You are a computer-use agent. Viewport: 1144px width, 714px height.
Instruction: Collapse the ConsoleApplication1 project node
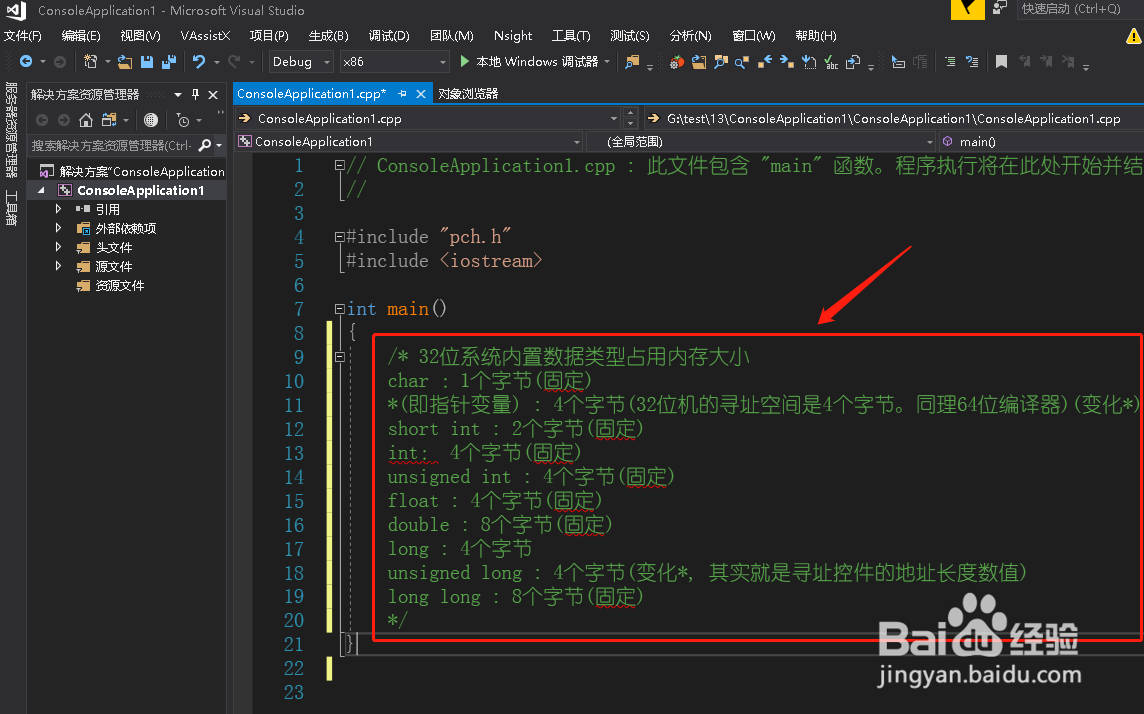click(42, 190)
